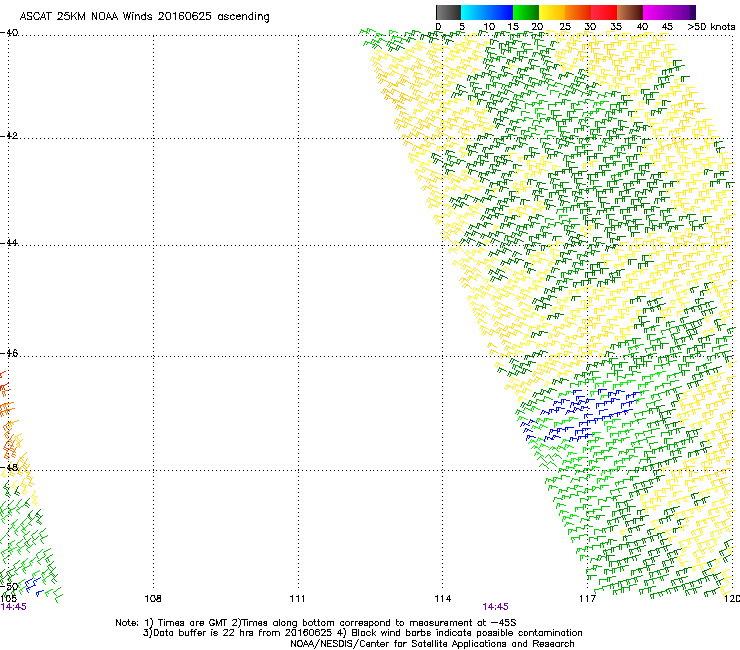Click the legend label '15'
Screen dimensions: 740x650
click(513, 27)
